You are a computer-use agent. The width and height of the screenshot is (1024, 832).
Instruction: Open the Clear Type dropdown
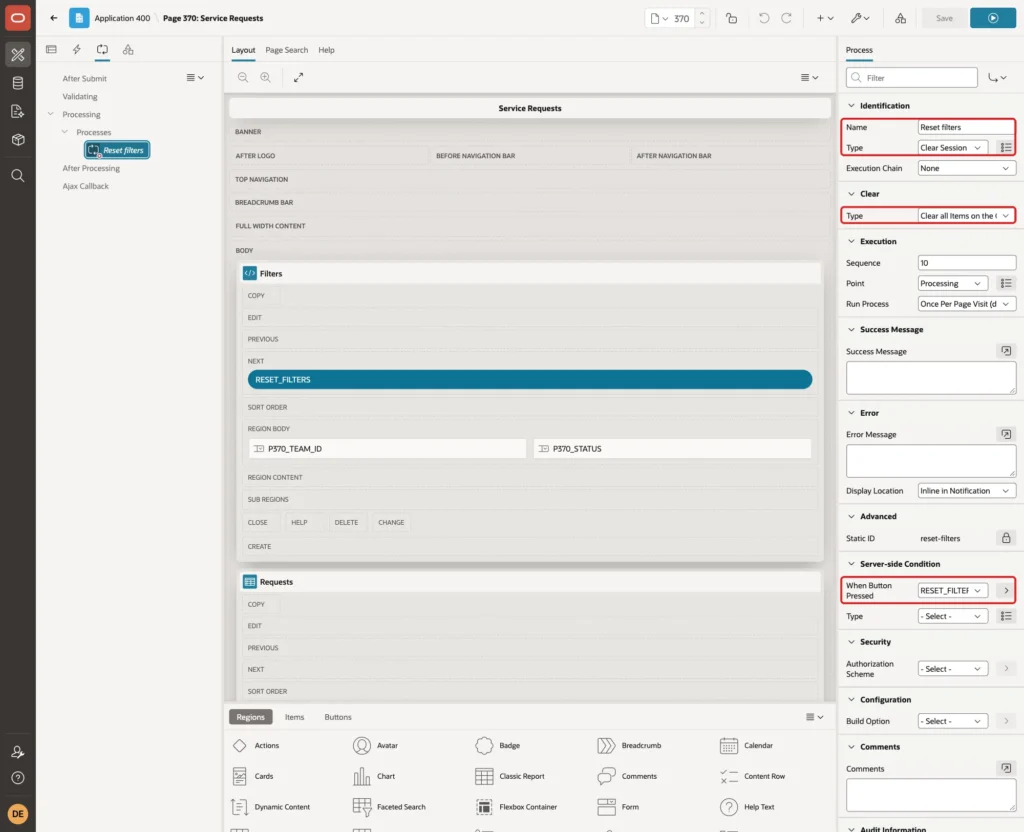point(967,216)
